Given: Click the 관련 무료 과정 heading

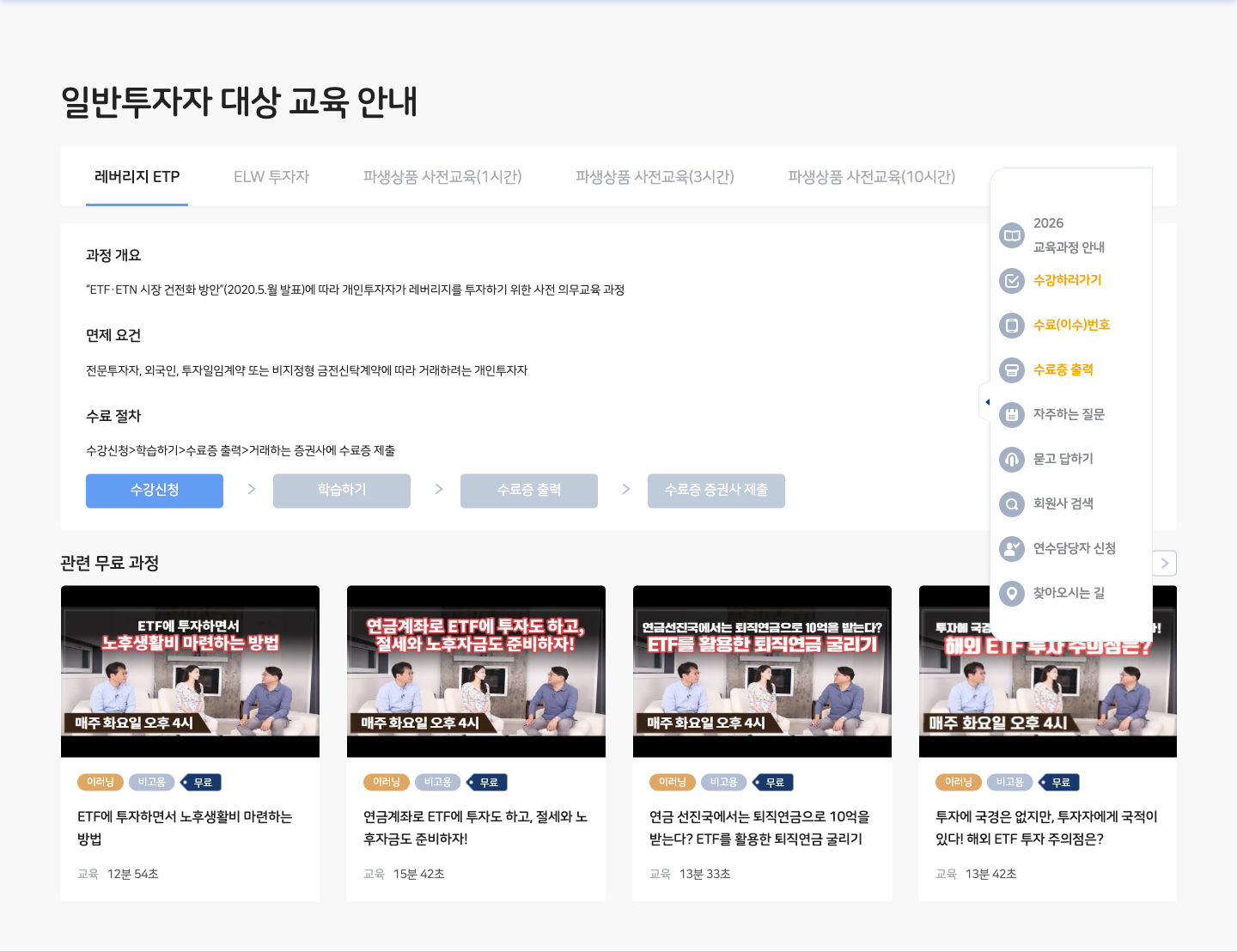Looking at the screenshot, I should click(x=110, y=563).
